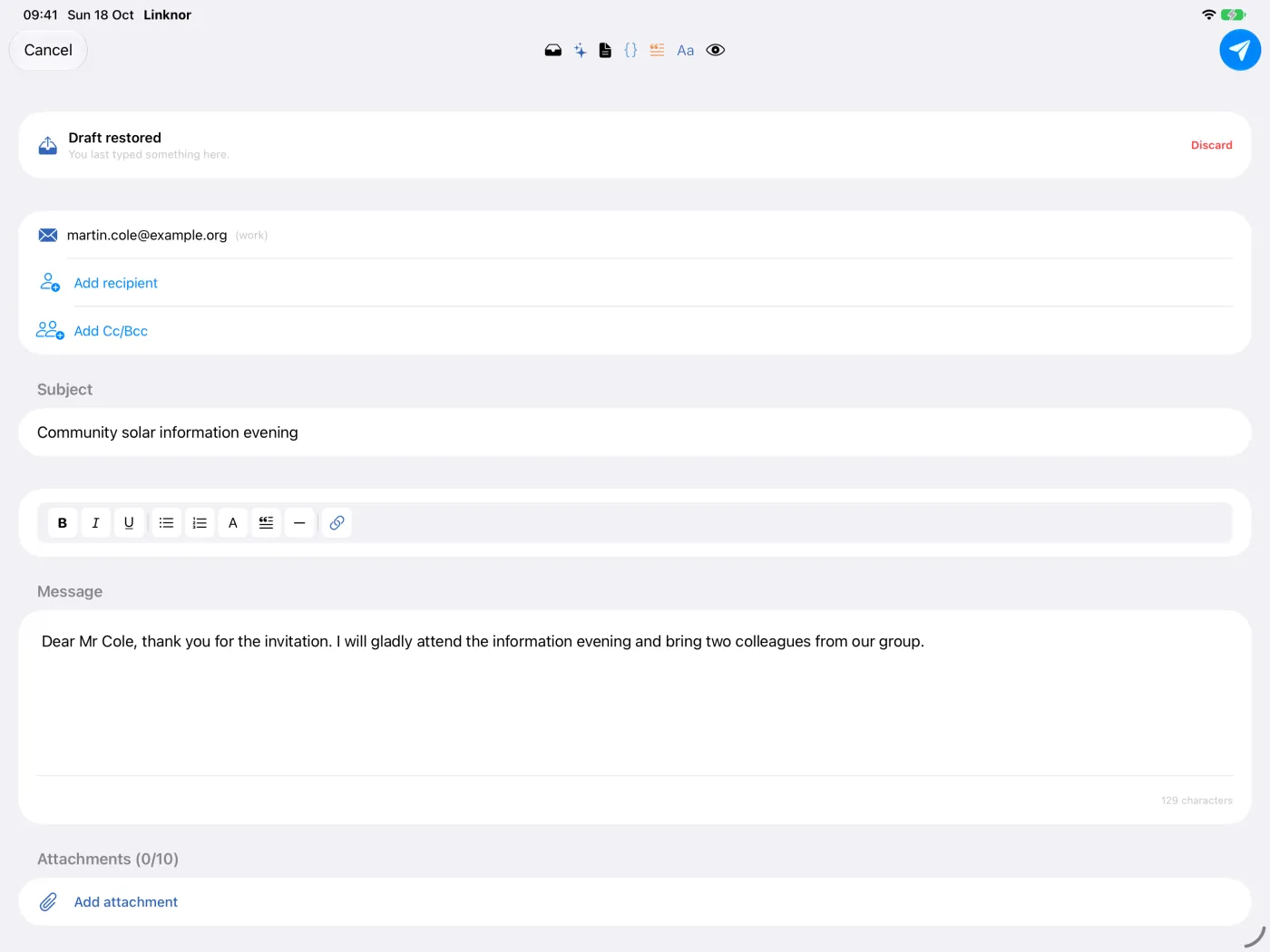
Task: Toggle italic formatting
Action: 95,523
